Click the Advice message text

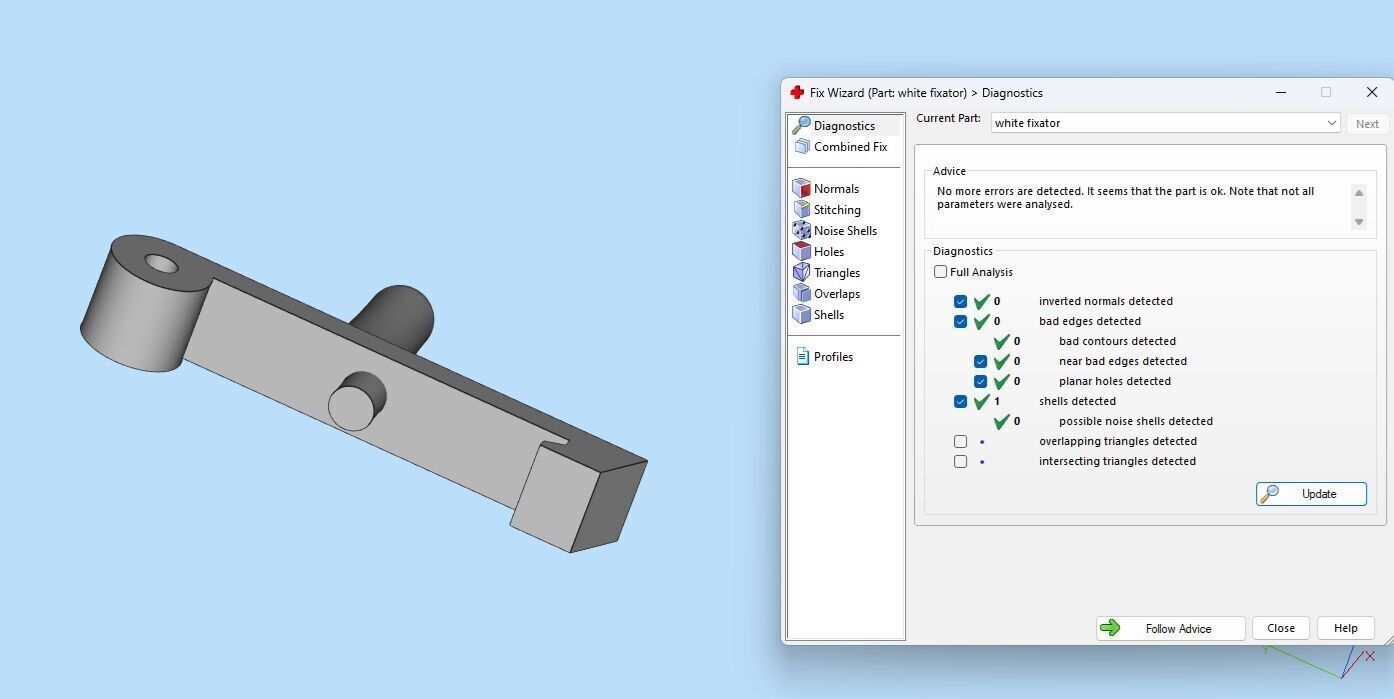[x=1125, y=197]
